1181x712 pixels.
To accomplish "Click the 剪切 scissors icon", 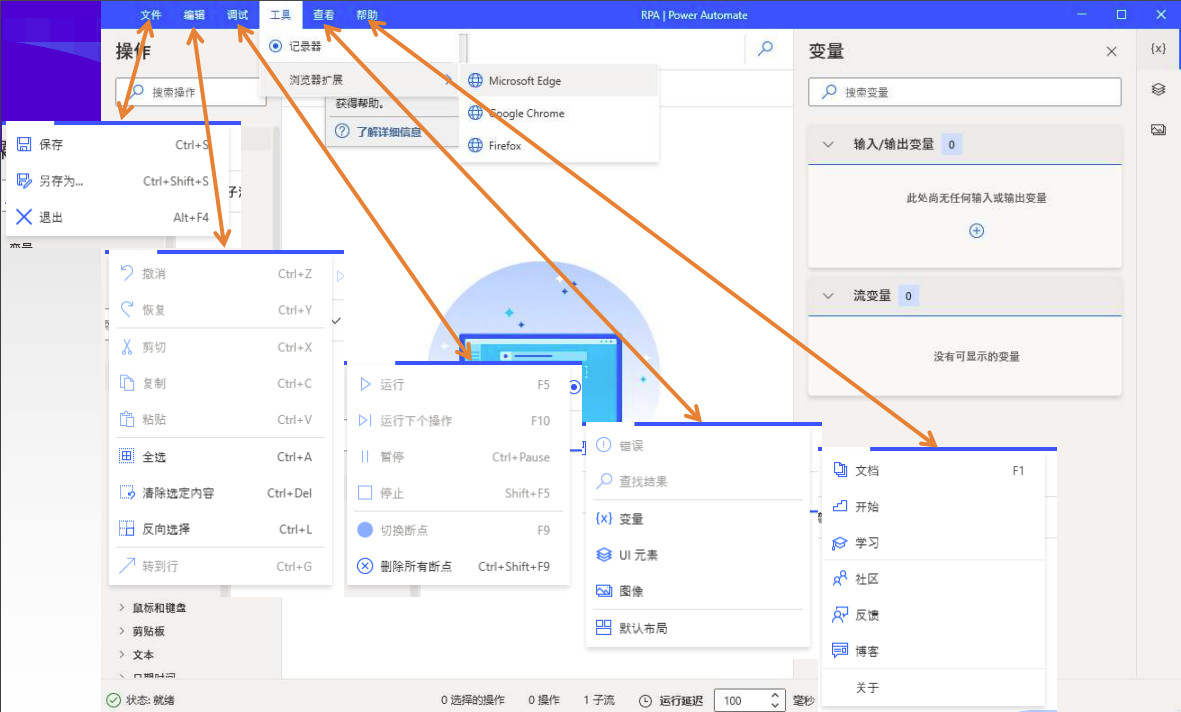I will (127, 347).
